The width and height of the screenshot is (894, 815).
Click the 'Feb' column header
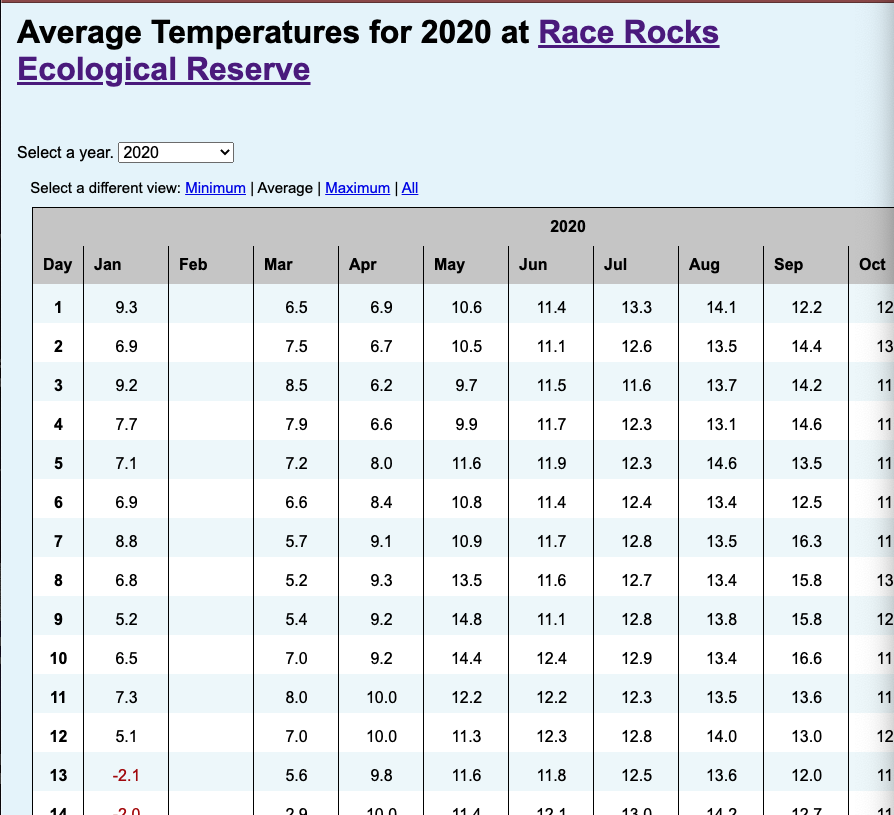193,265
